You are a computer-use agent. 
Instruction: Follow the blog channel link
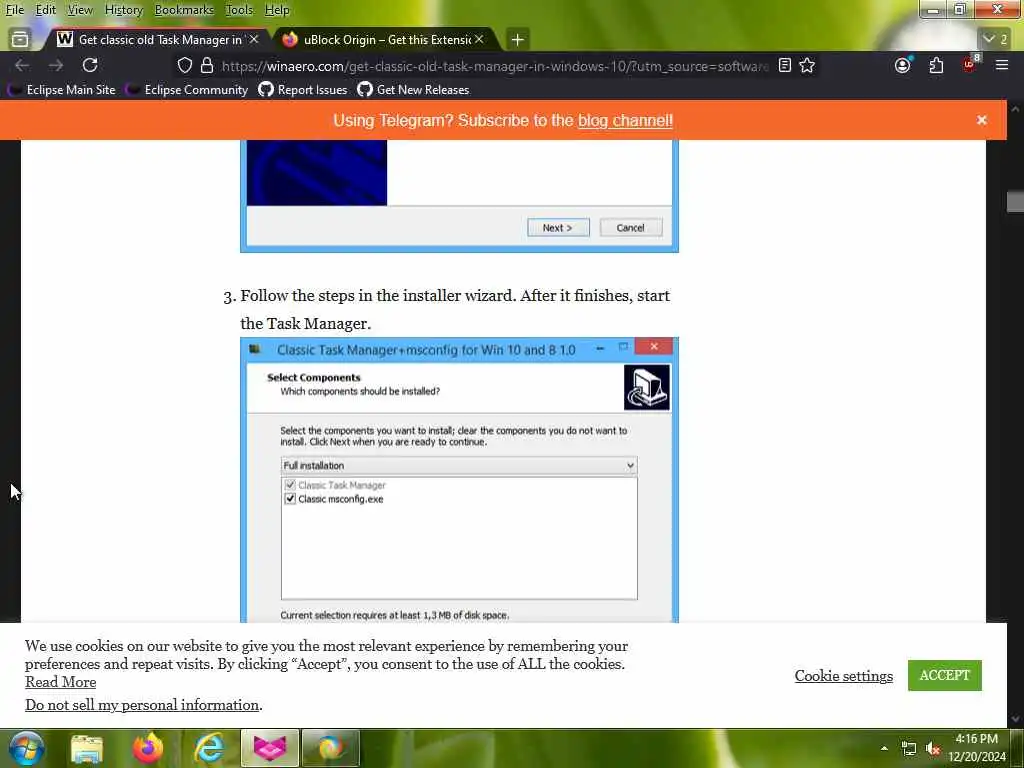pos(625,121)
